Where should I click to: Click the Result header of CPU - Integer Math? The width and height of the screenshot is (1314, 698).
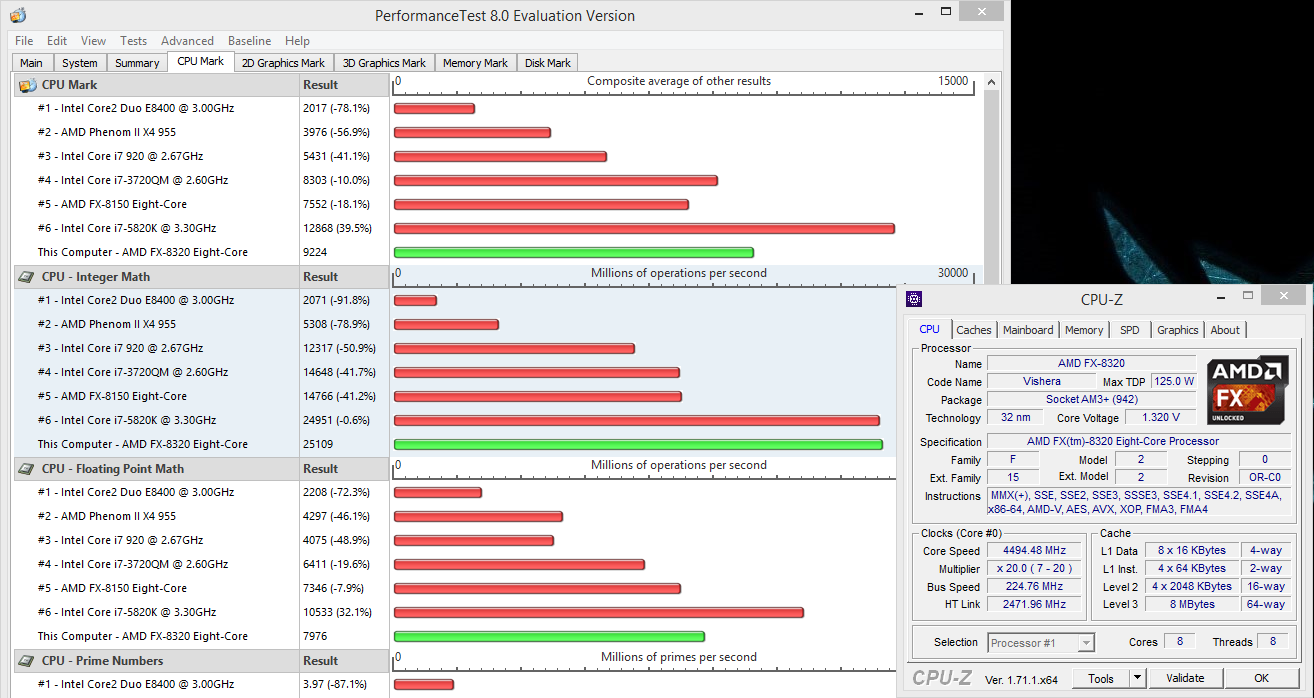pyautogui.click(x=344, y=277)
